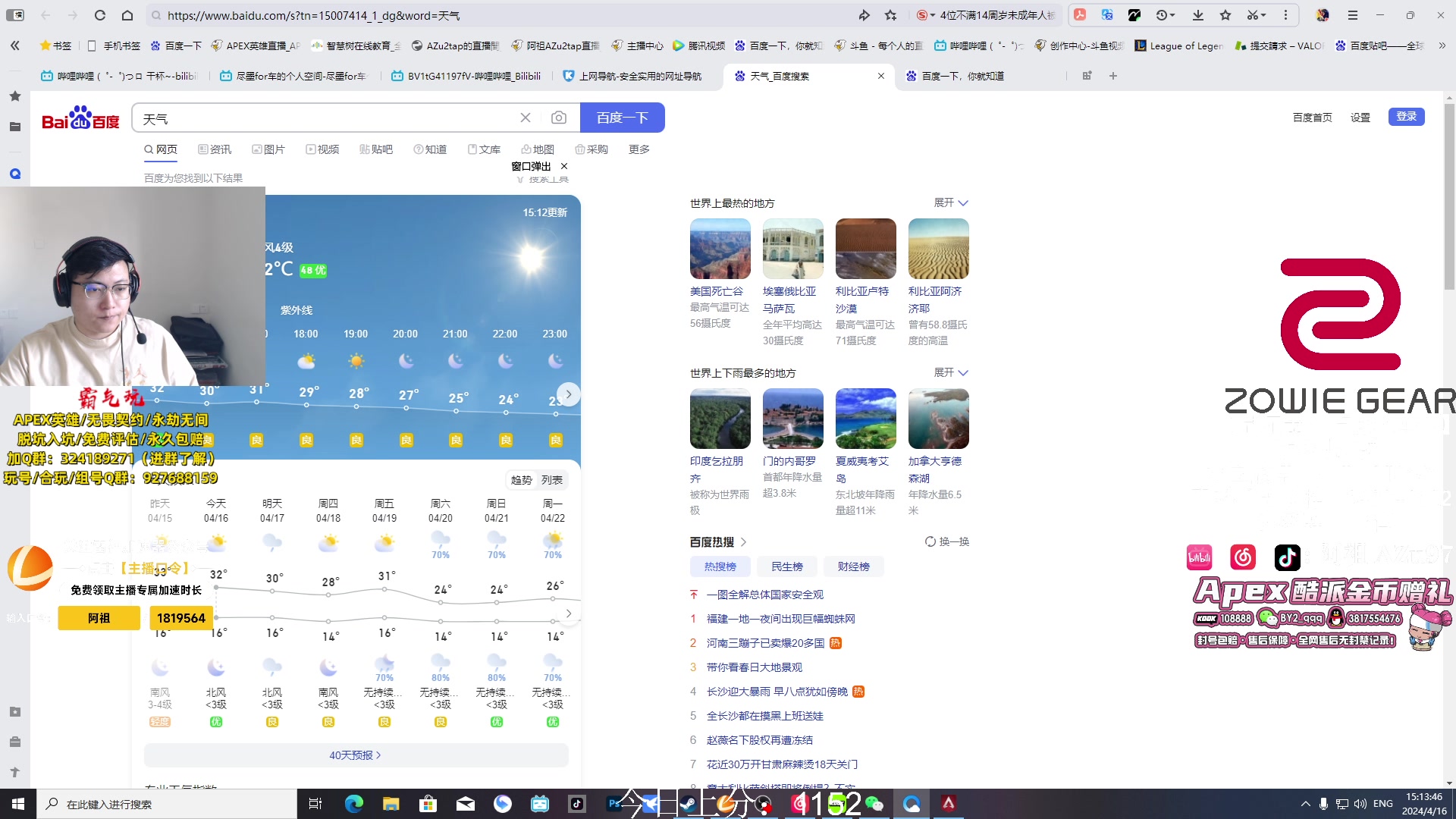
Task: Open the sidebar folder icon
Action: (15, 127)
